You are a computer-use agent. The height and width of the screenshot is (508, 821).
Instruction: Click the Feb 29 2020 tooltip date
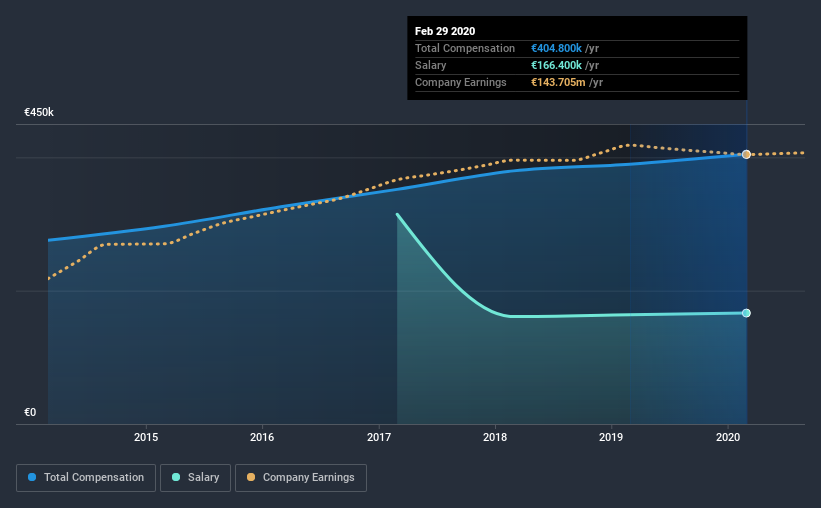coord(445,31)
